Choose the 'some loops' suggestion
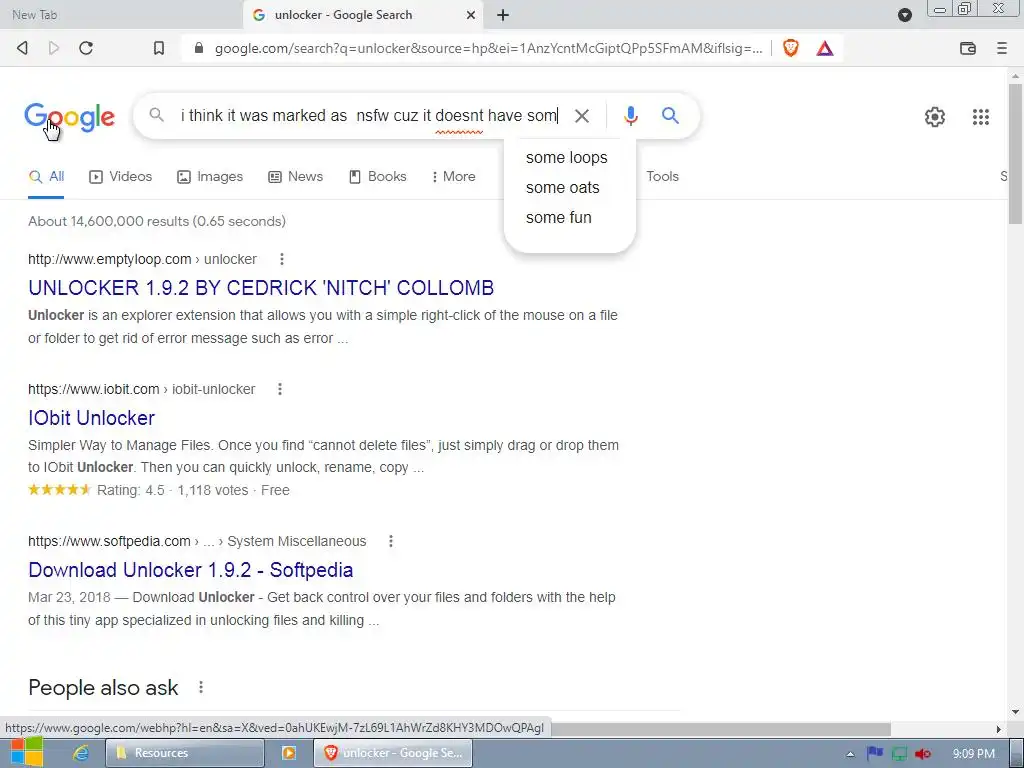1024x768 pixels. [567, 157]
